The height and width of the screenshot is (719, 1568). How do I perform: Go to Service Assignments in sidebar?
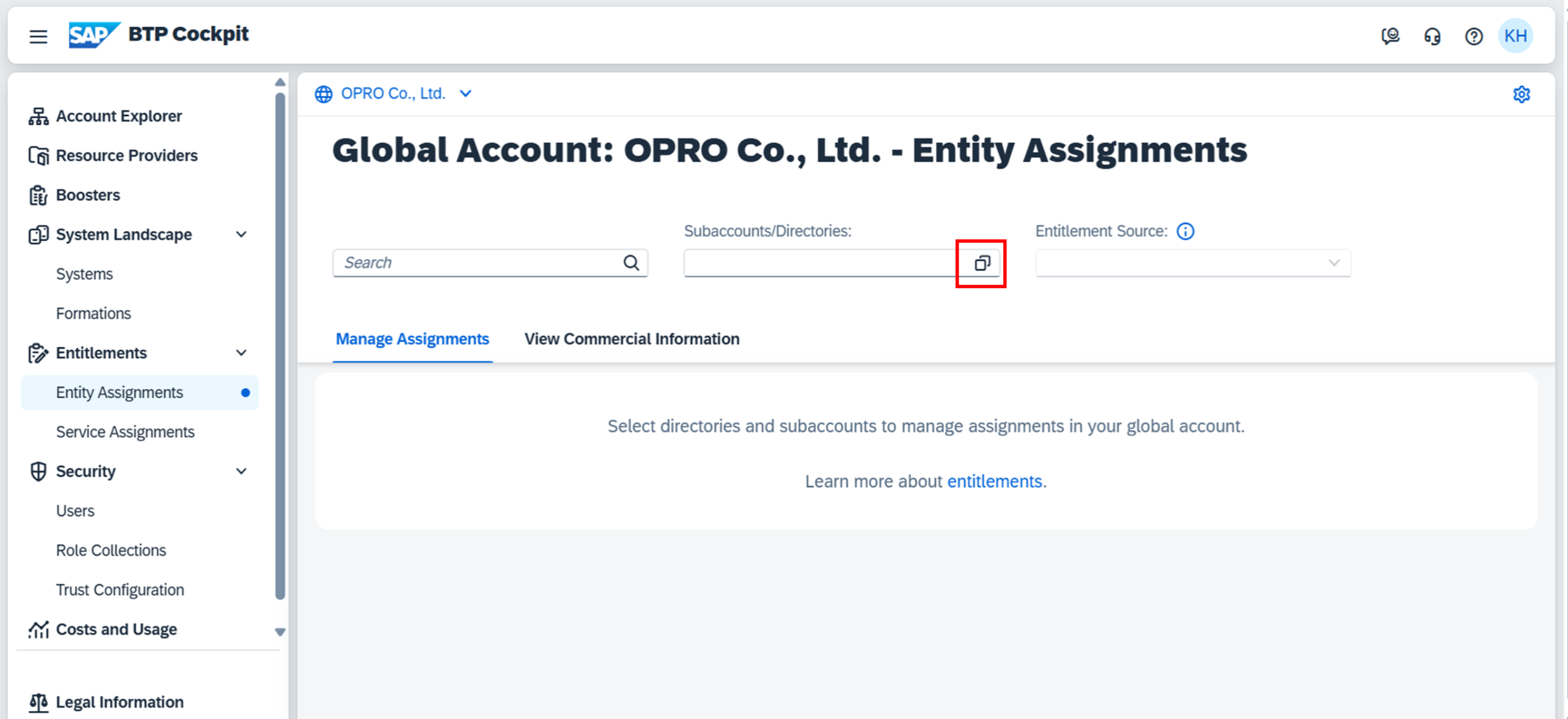pos(125,432)
